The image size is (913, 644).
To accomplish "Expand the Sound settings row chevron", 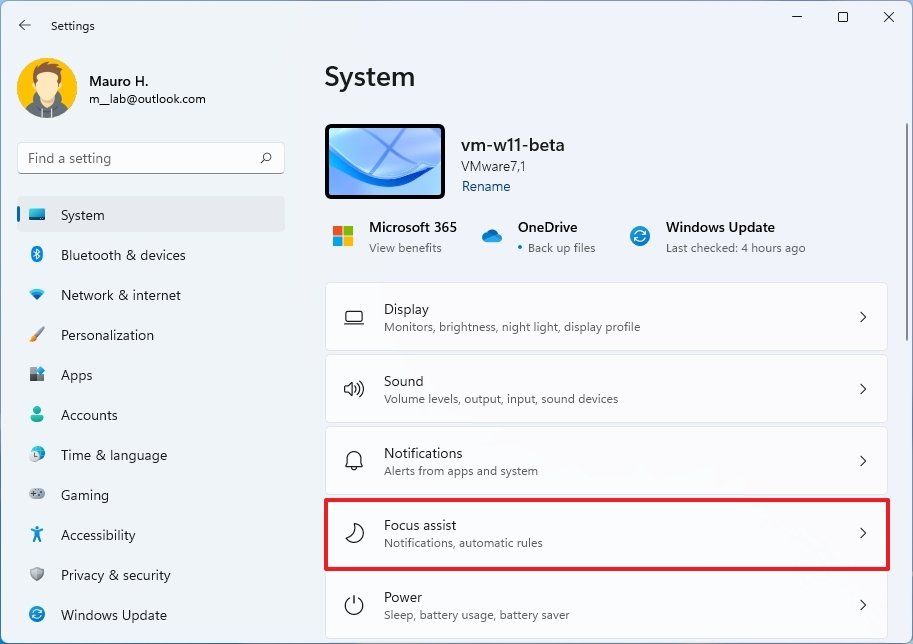I will [862, 389].
